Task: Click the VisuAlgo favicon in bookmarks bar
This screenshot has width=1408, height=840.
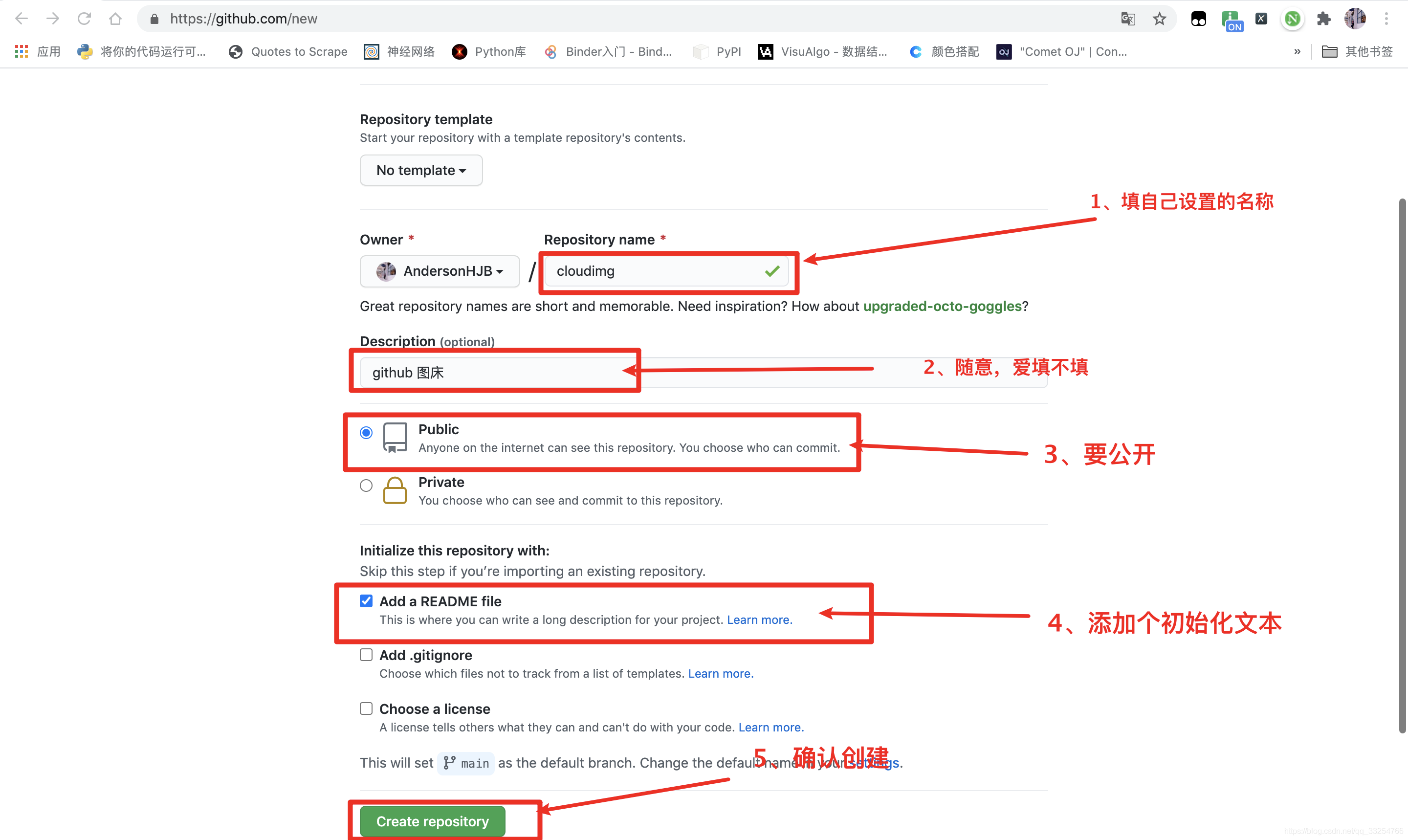Action: (x=764, y=51)
